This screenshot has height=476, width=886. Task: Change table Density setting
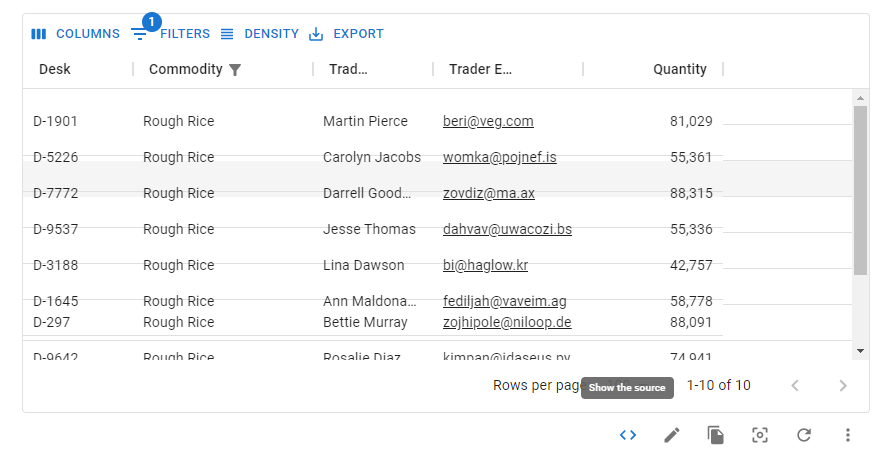point(260,34)
